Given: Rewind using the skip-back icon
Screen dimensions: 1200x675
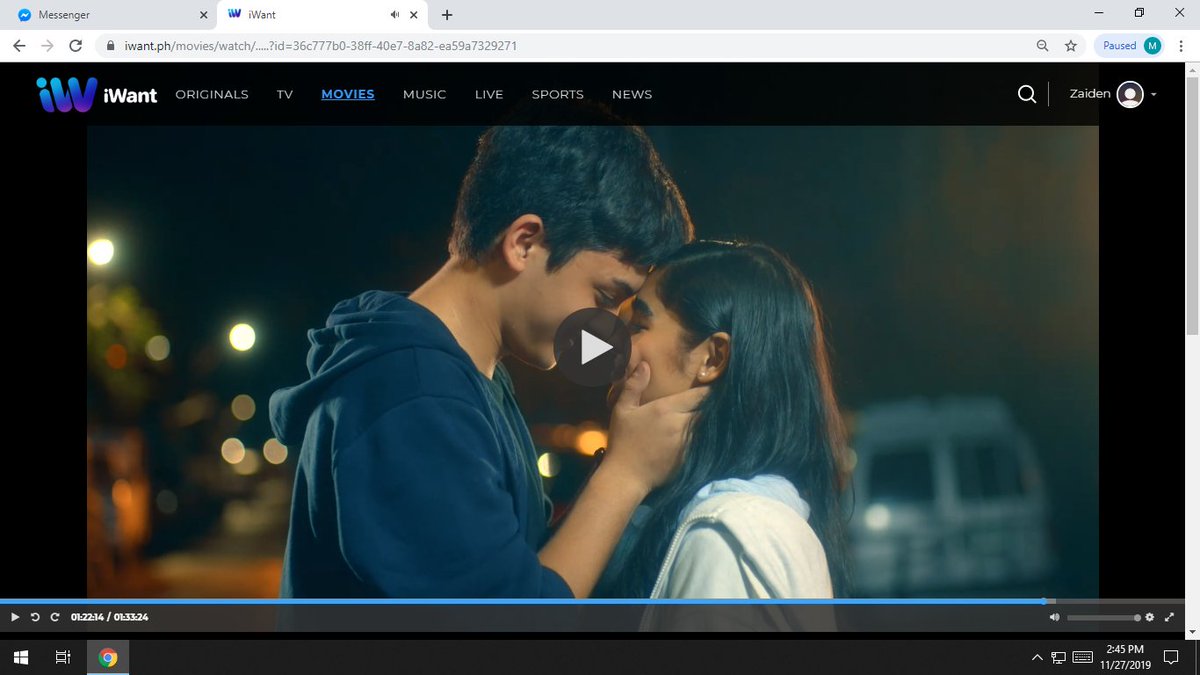Looking at the screenshot, I should pyautogui.click(x=35, y=617).
